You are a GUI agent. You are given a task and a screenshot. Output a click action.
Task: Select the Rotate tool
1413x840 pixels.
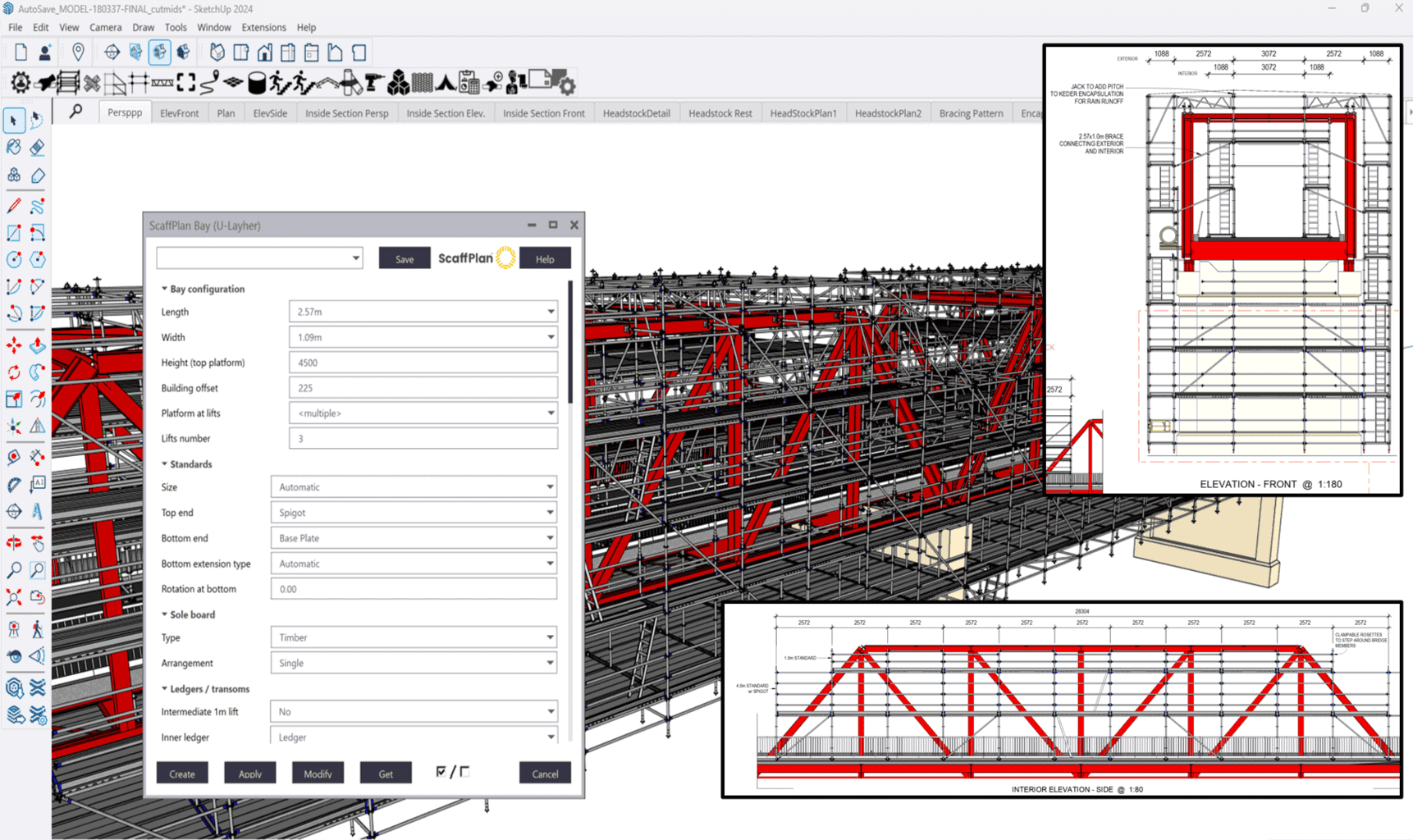click(x=14, y=372)
